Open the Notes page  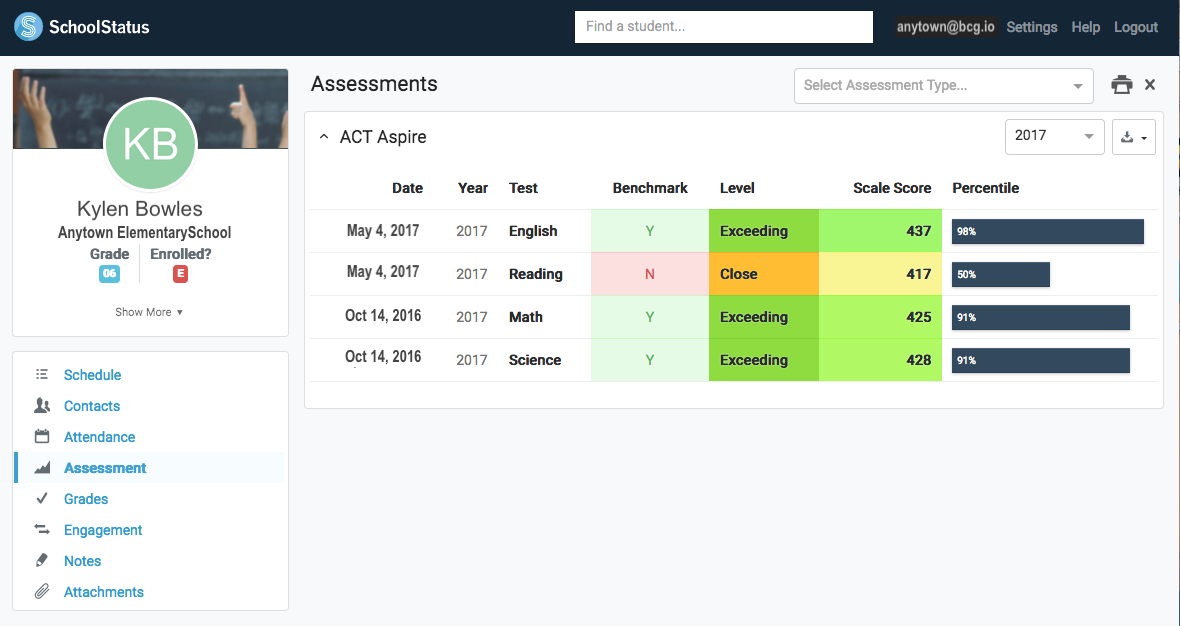click(82, 561)
